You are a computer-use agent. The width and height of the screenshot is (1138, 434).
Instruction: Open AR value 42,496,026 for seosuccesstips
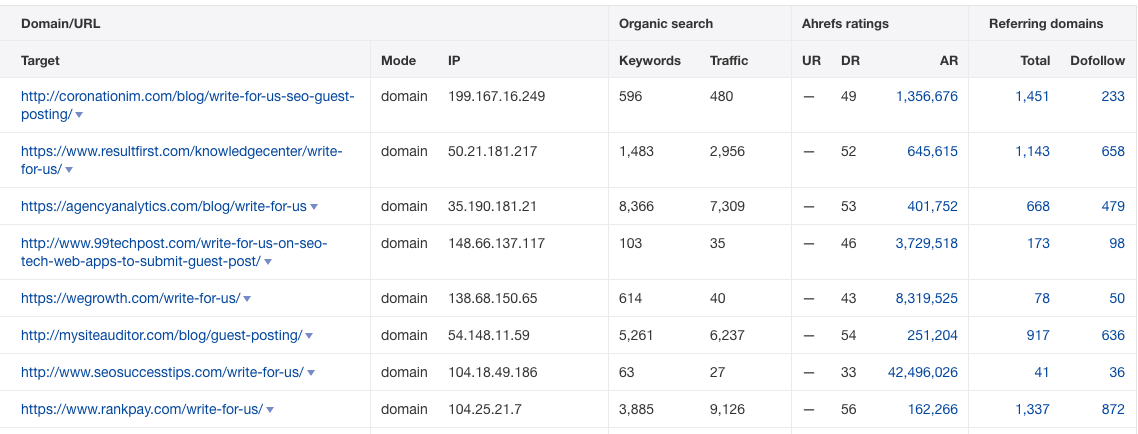(923, 372)
